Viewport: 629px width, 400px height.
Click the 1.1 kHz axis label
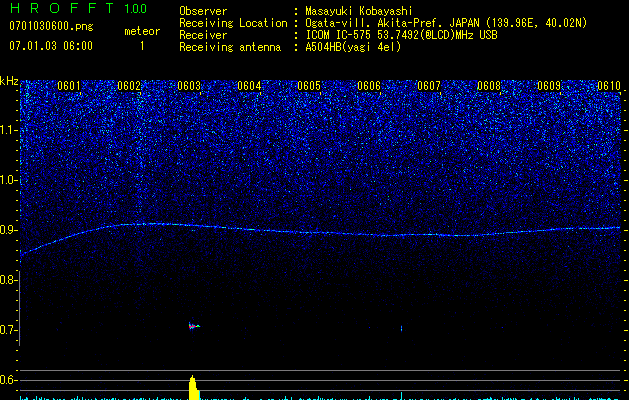pos(9,130)
